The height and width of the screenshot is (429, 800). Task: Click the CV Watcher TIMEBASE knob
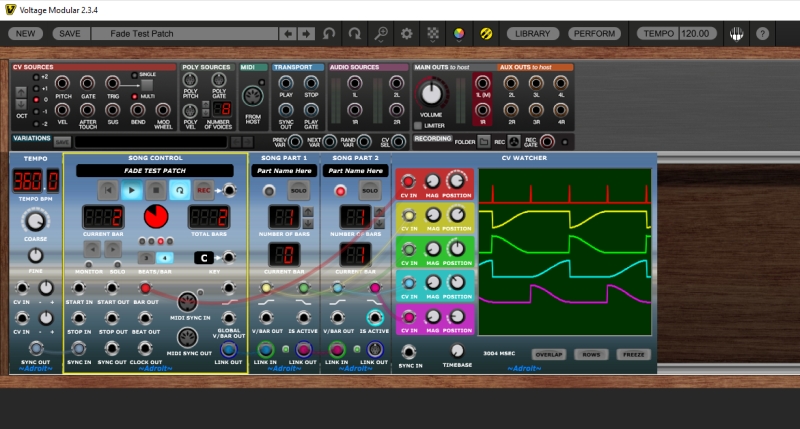pos(457,350)
